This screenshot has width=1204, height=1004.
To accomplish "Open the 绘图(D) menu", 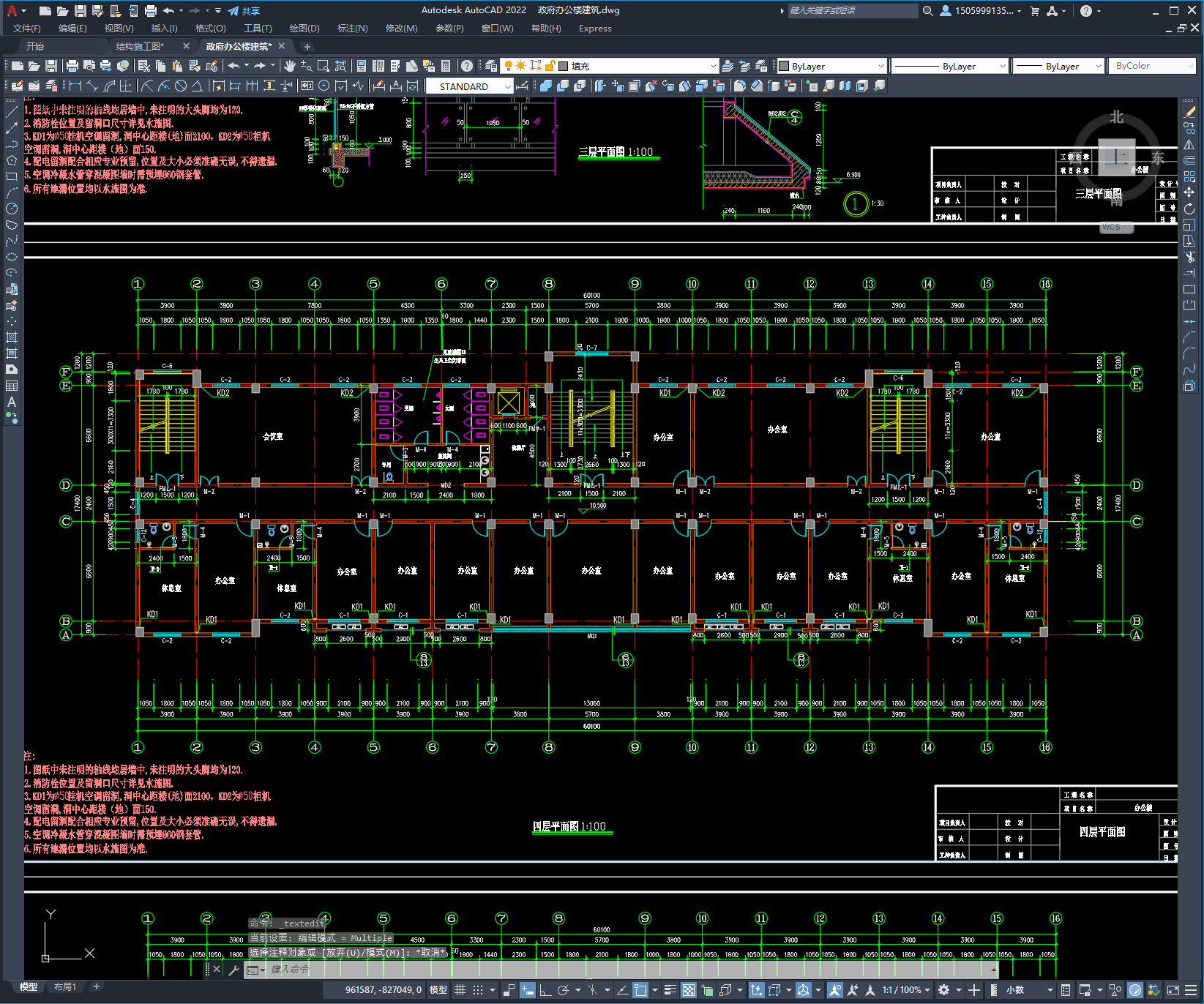I will [x=304, y=29].
